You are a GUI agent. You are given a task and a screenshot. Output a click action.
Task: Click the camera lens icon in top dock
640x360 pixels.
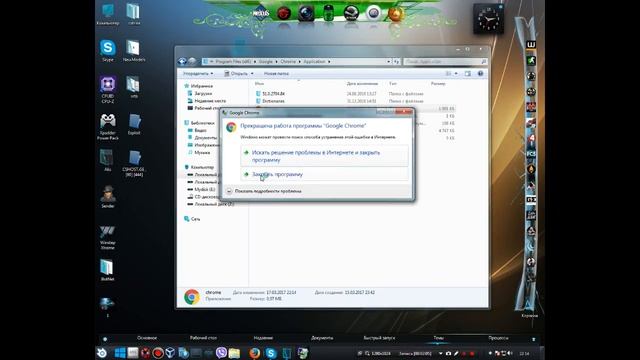click(306, 13)
